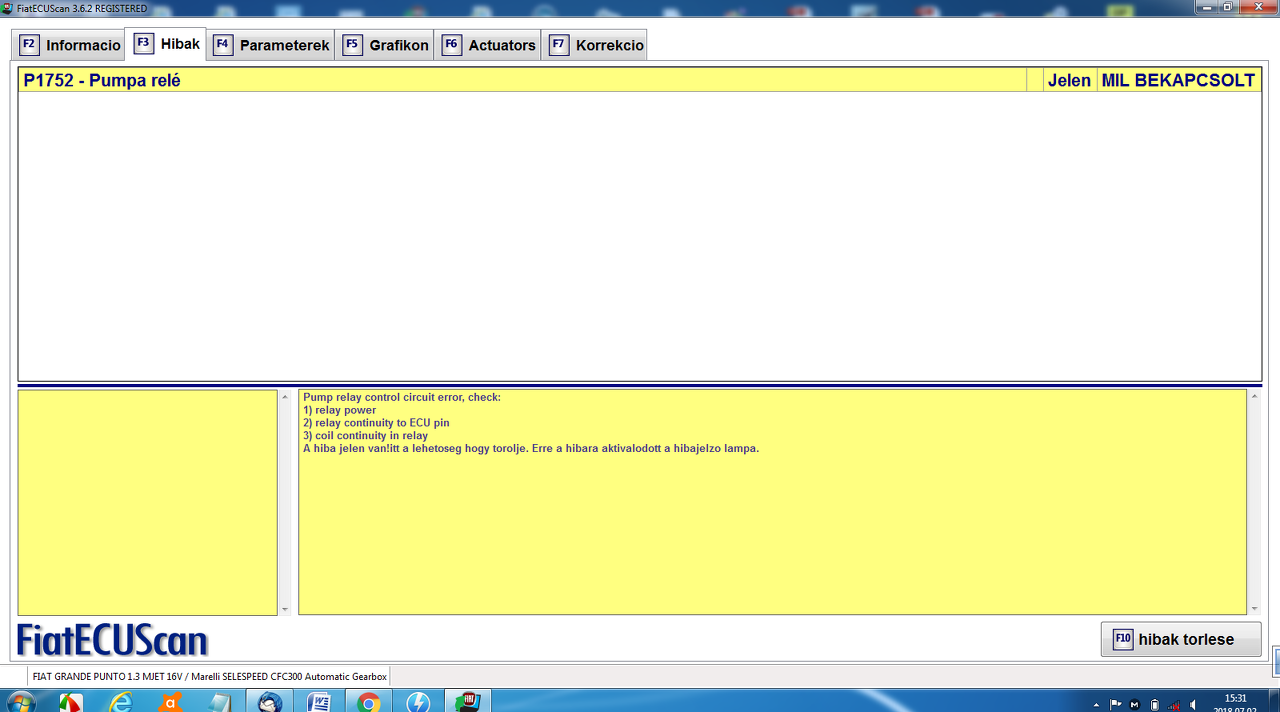Switch to the Informacio tab
Image resolution: width=1280 pixels, height=712 pixels.
tap(70, 45)
